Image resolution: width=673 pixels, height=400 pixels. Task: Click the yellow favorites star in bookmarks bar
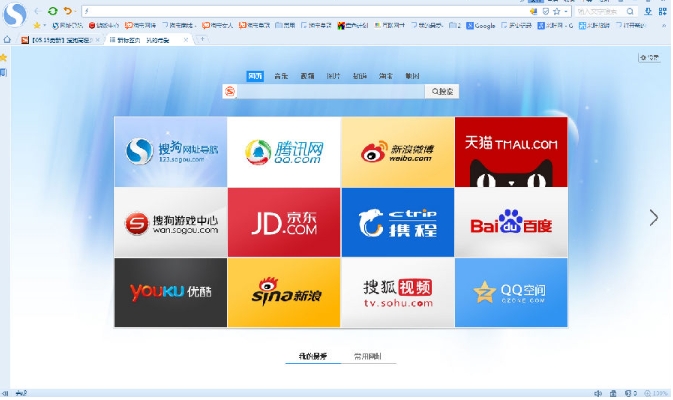pos(37,26)
